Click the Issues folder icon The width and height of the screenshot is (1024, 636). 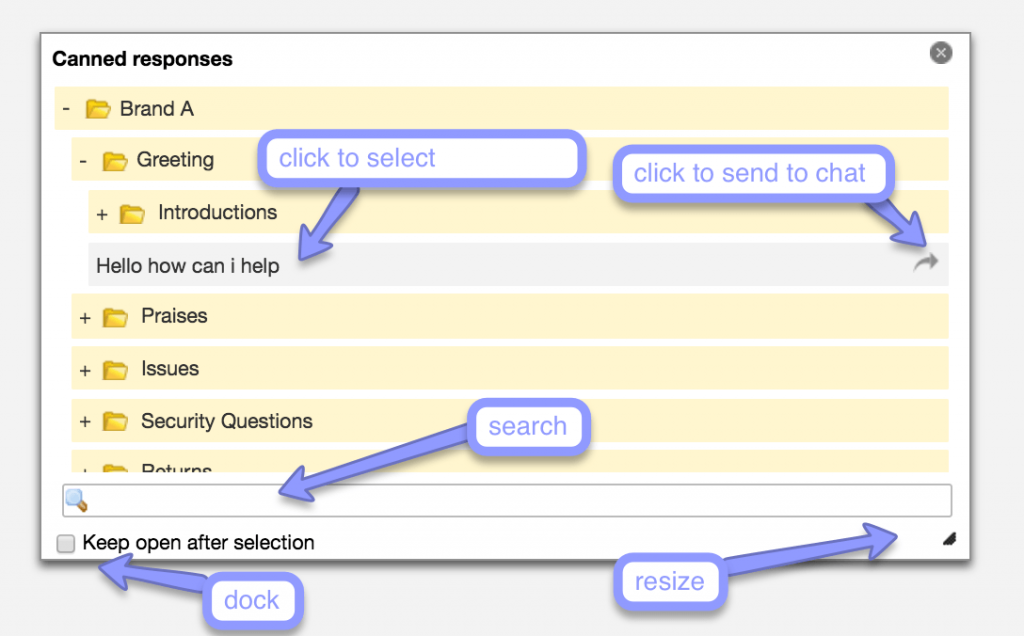tap(116, 370)
